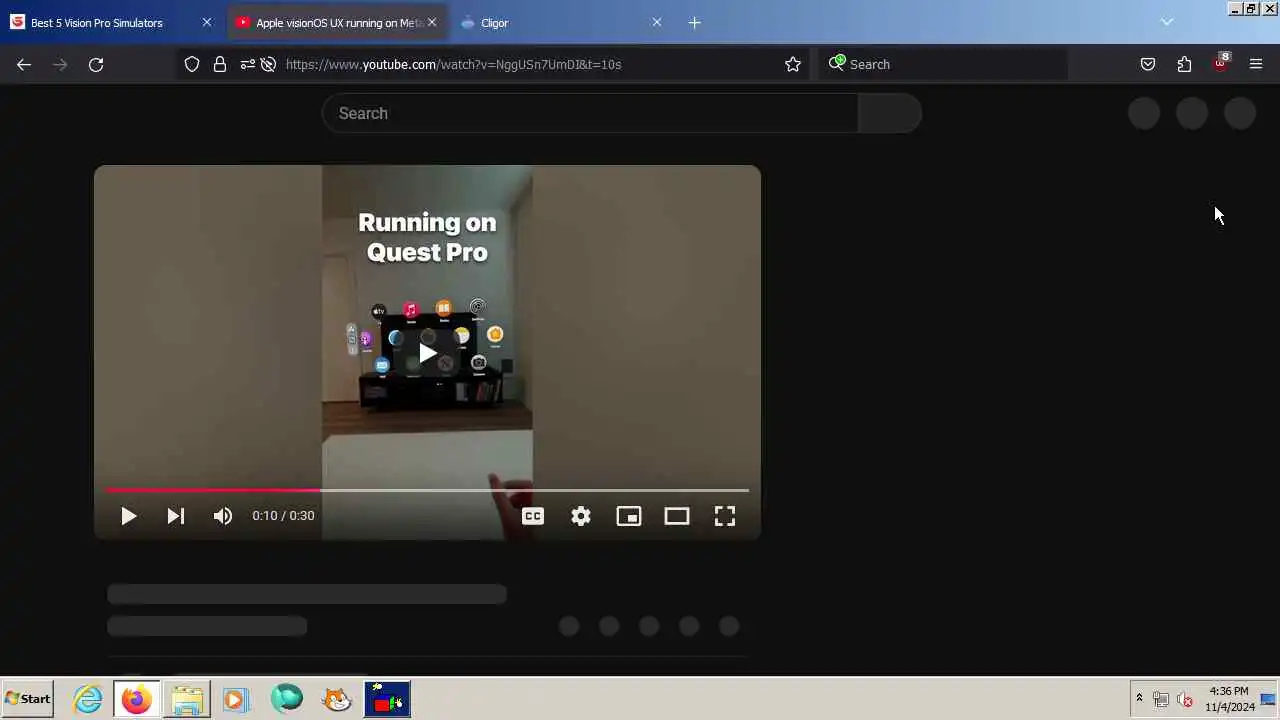
Task: Focus the YouTube search field
Action: pos(590,113)
